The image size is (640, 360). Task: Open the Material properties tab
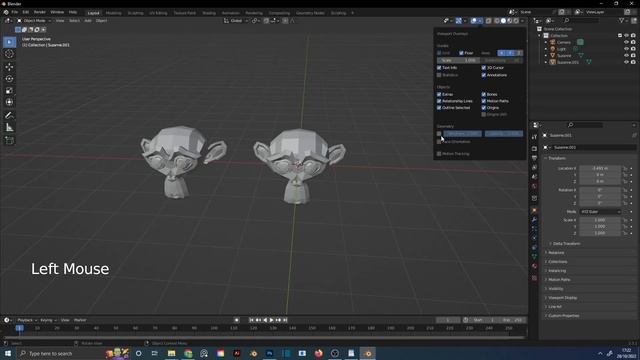534,266
